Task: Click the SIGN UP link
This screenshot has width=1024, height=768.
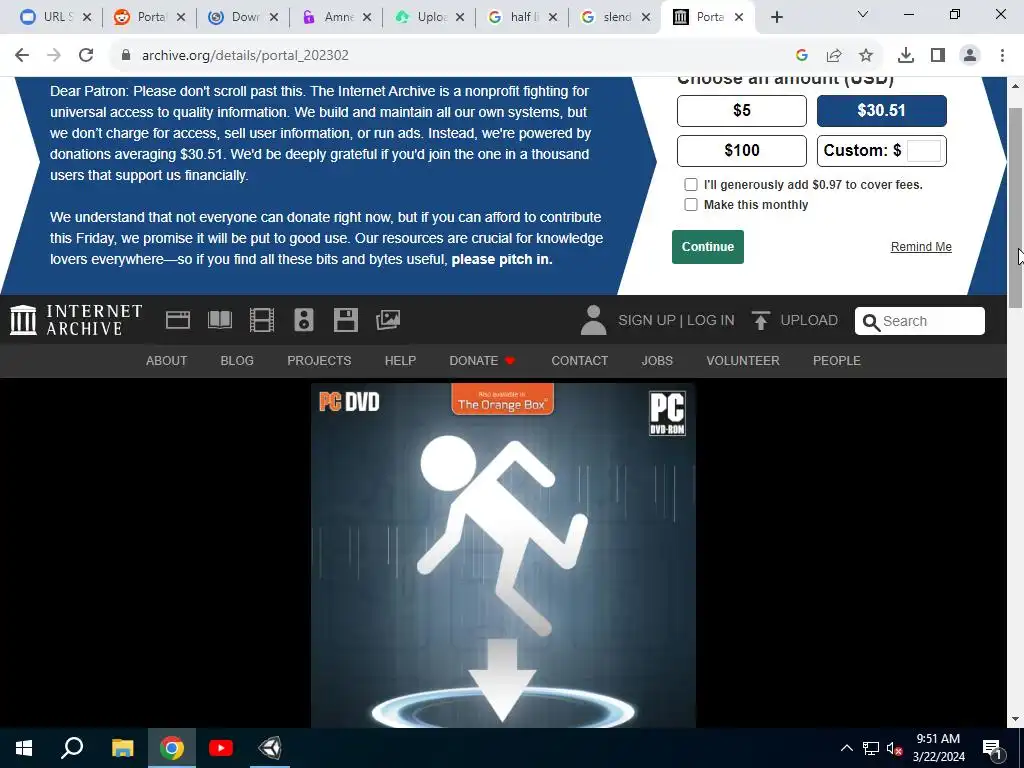Action: pos(647,320)
